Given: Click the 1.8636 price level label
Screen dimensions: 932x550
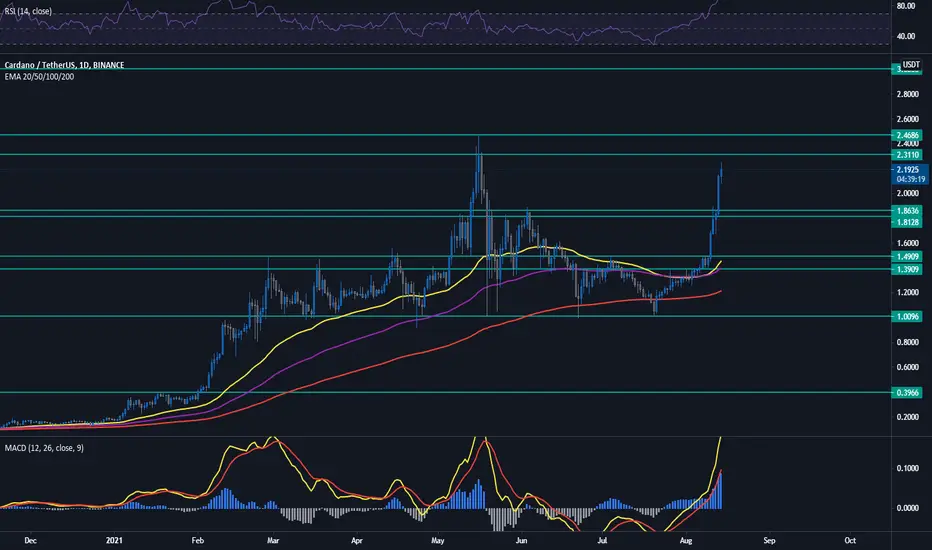Looking at the screenshot, I should [x=908, y=210].
